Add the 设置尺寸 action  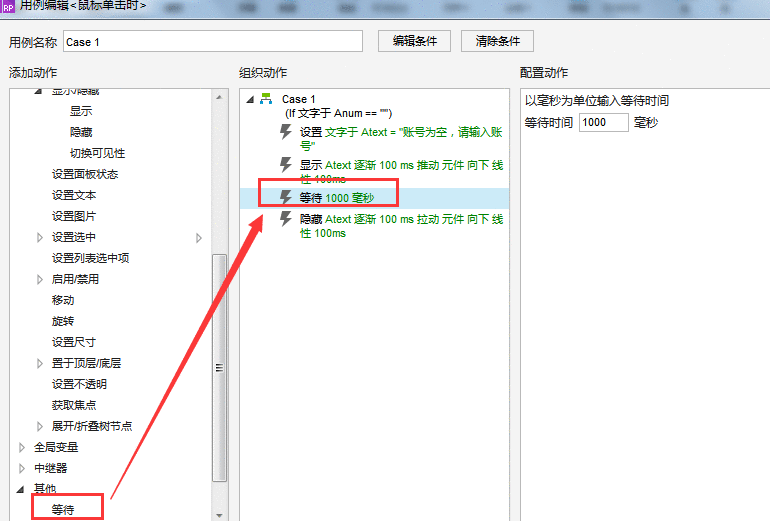coord(74,342)
